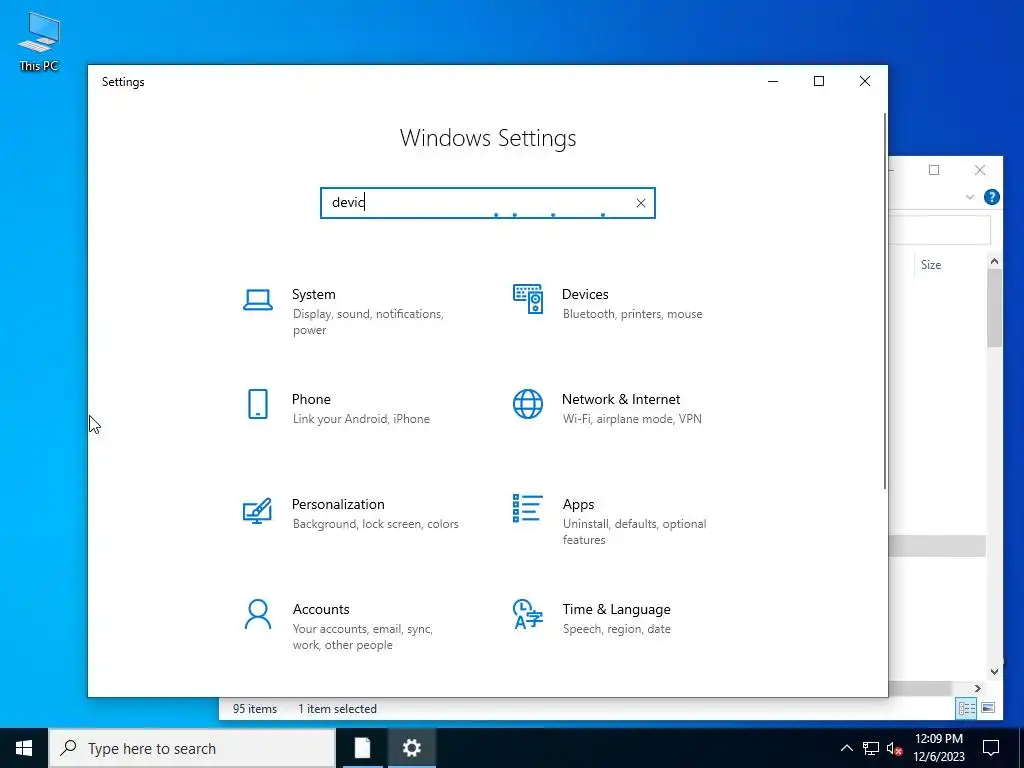Switch File Explorer to details view
This screenshot has width=1024, height=768.
(x=966, y=708)
